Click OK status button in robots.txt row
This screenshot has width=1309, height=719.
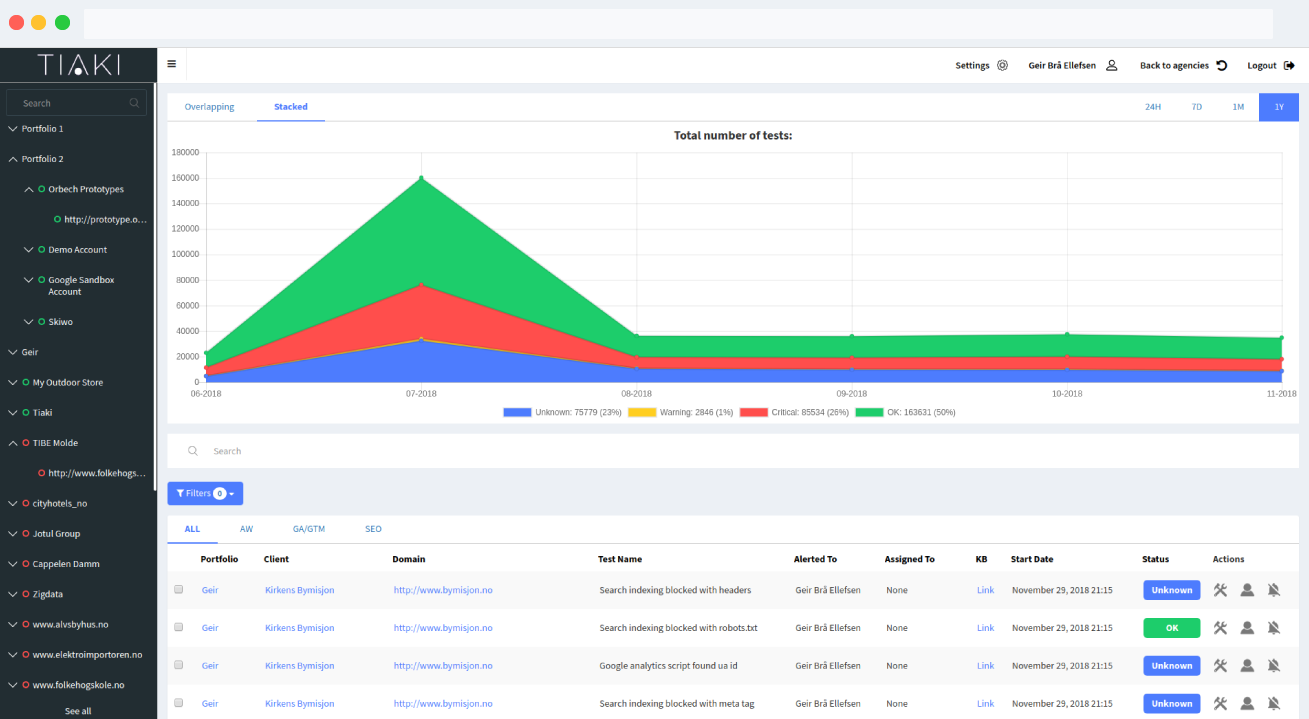tap(1172, 628)
